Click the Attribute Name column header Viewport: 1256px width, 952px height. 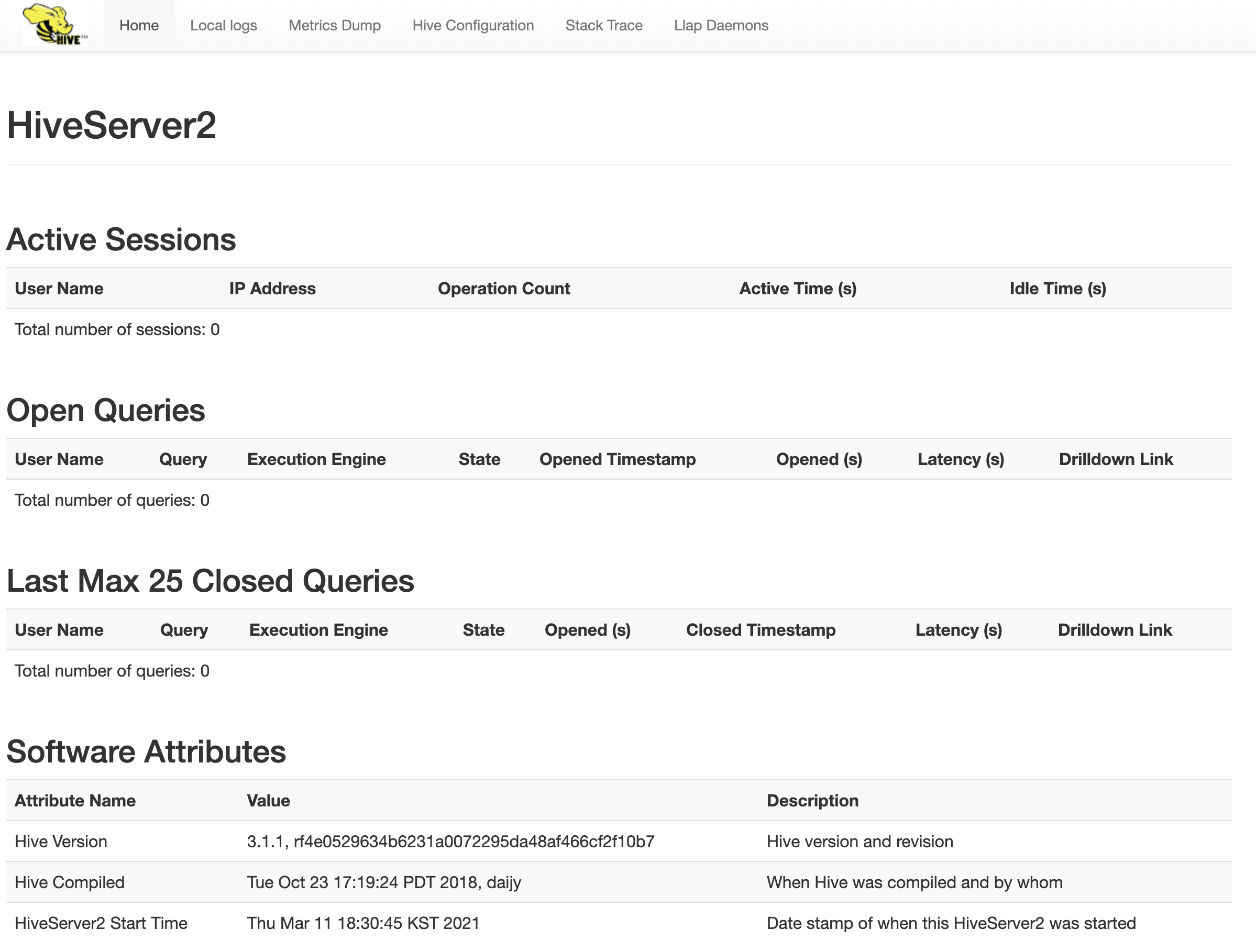coord(75,801)
